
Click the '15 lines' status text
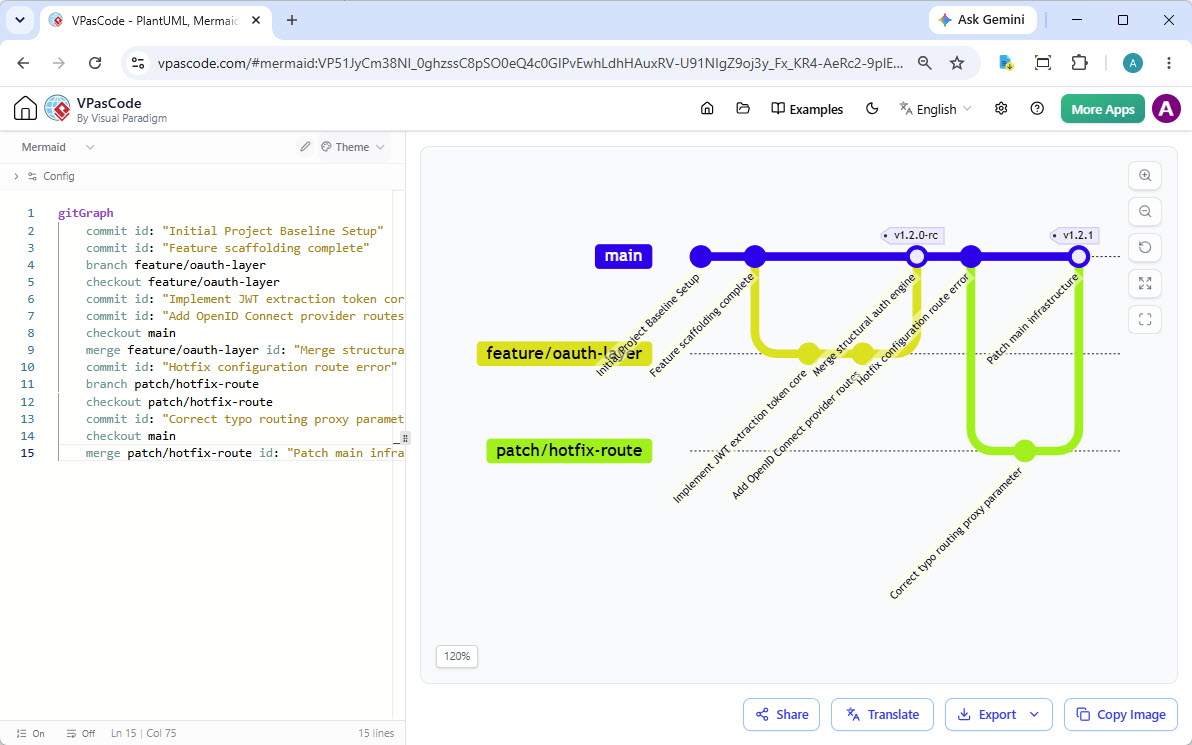pos(376,734)
